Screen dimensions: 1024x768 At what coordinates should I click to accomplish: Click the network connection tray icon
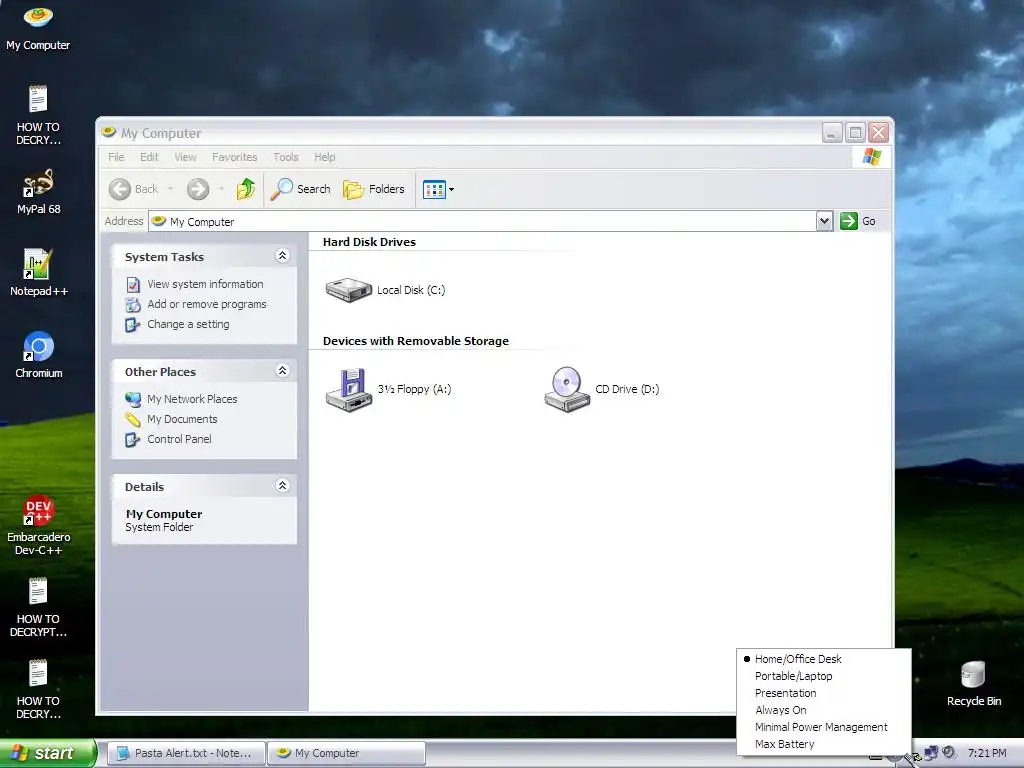[931, 753]
